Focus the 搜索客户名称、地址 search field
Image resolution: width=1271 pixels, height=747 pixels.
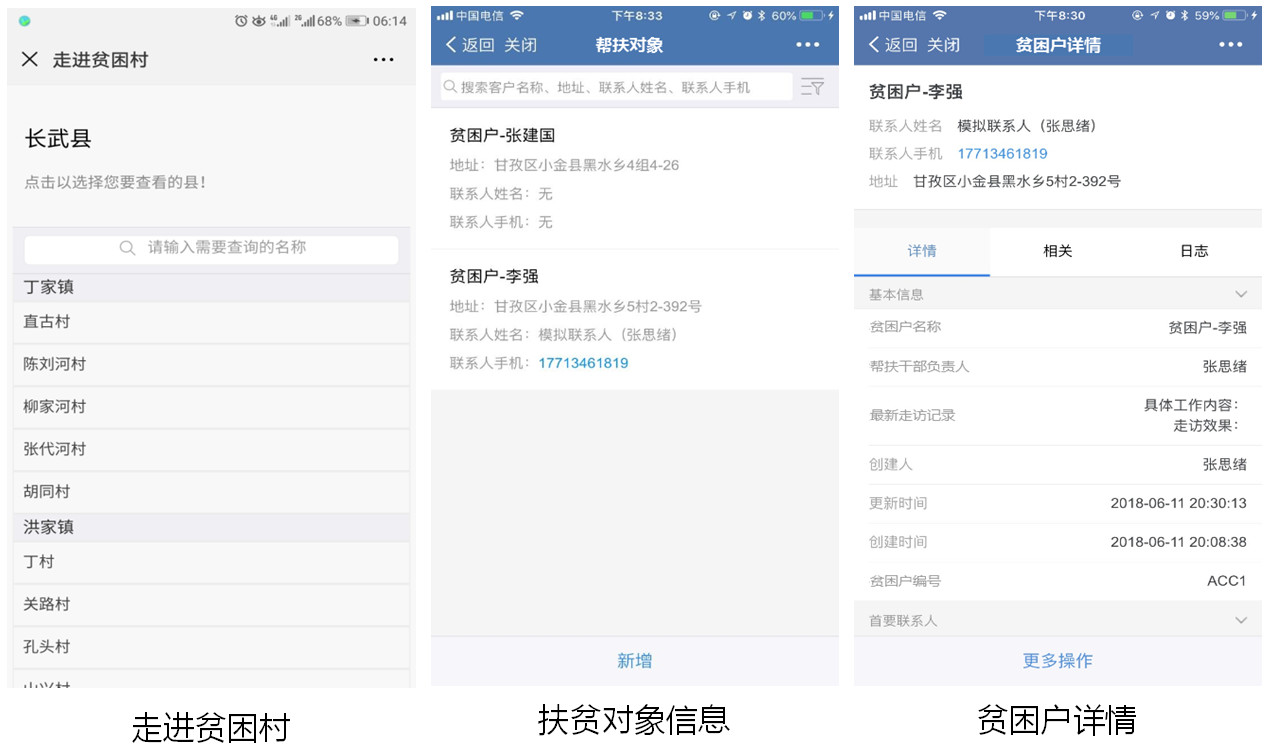point(616,87)
